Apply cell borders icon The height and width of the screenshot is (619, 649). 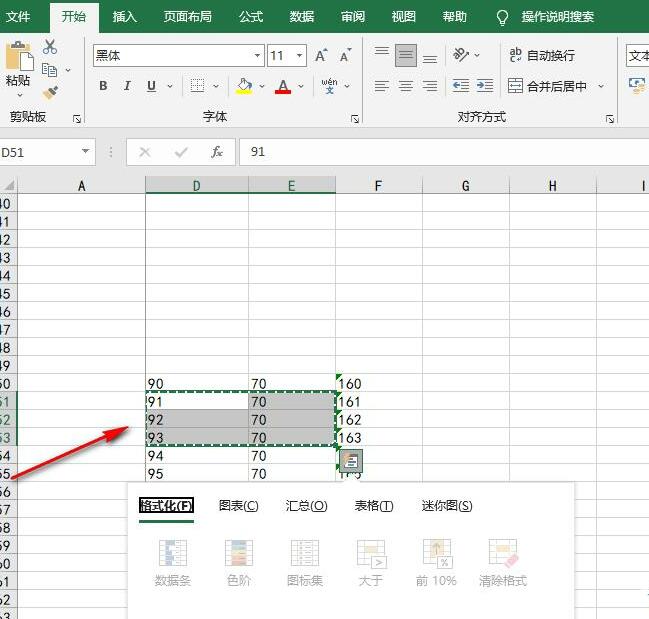tap(197, 86)
